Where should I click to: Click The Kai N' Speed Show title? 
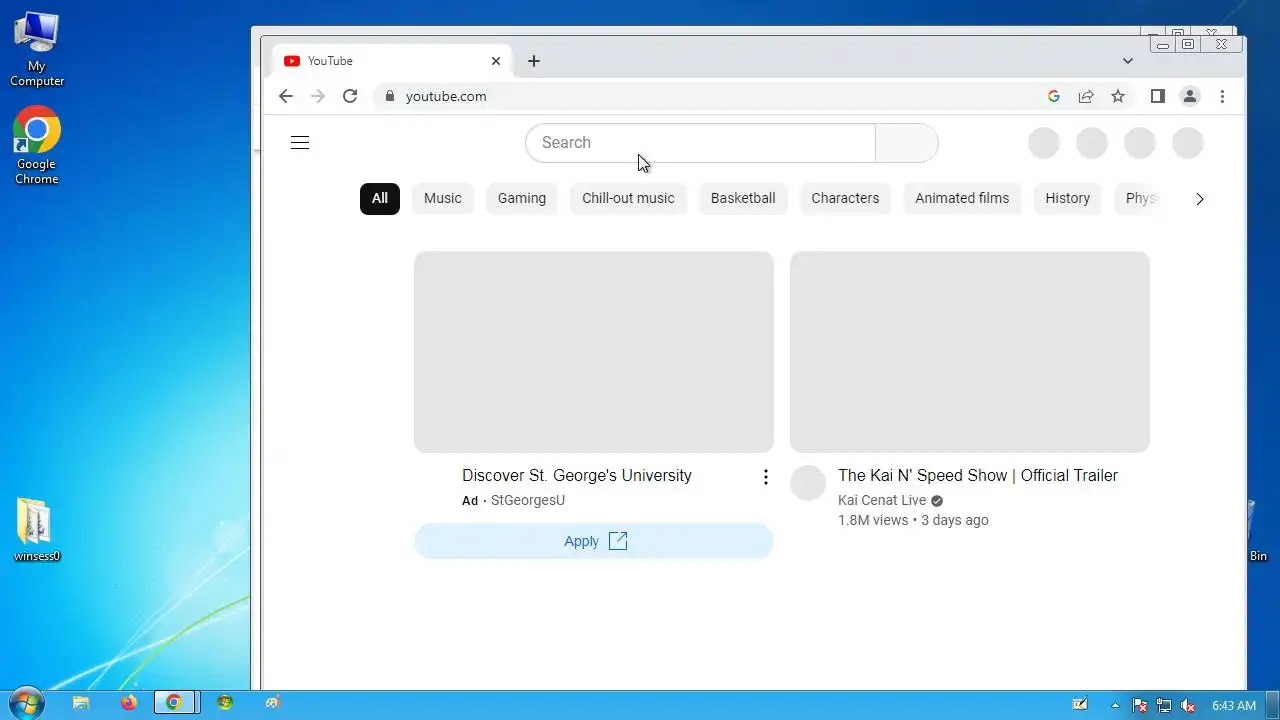coord(978,476)
